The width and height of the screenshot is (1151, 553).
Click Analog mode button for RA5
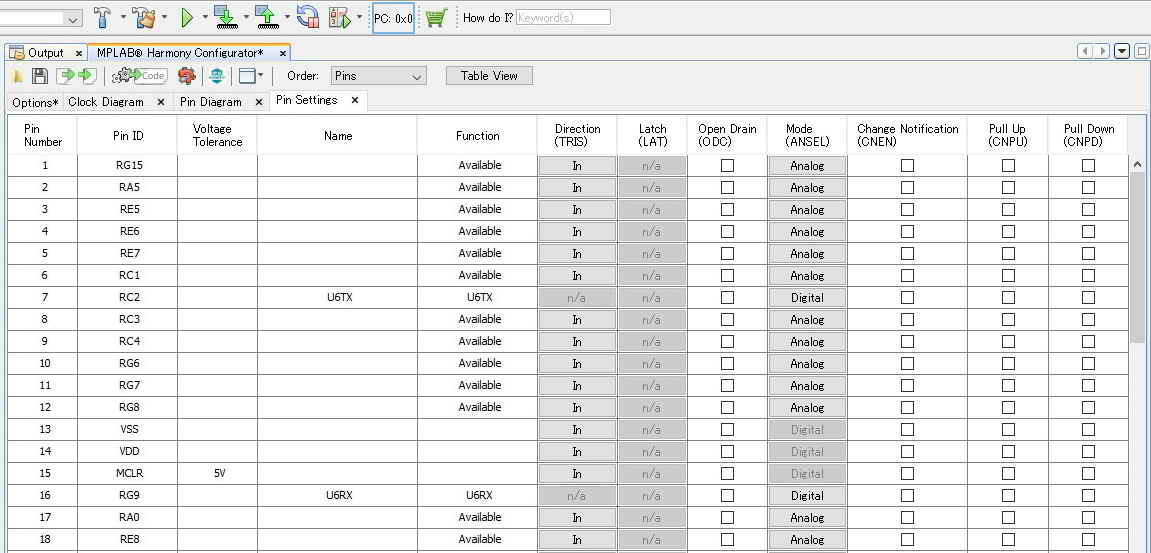tap(807, 188)
